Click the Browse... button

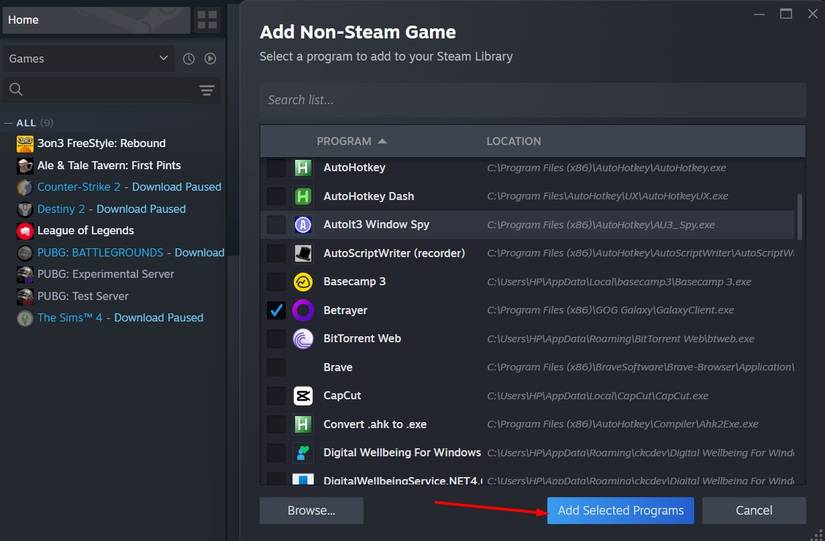pos(311,510)
